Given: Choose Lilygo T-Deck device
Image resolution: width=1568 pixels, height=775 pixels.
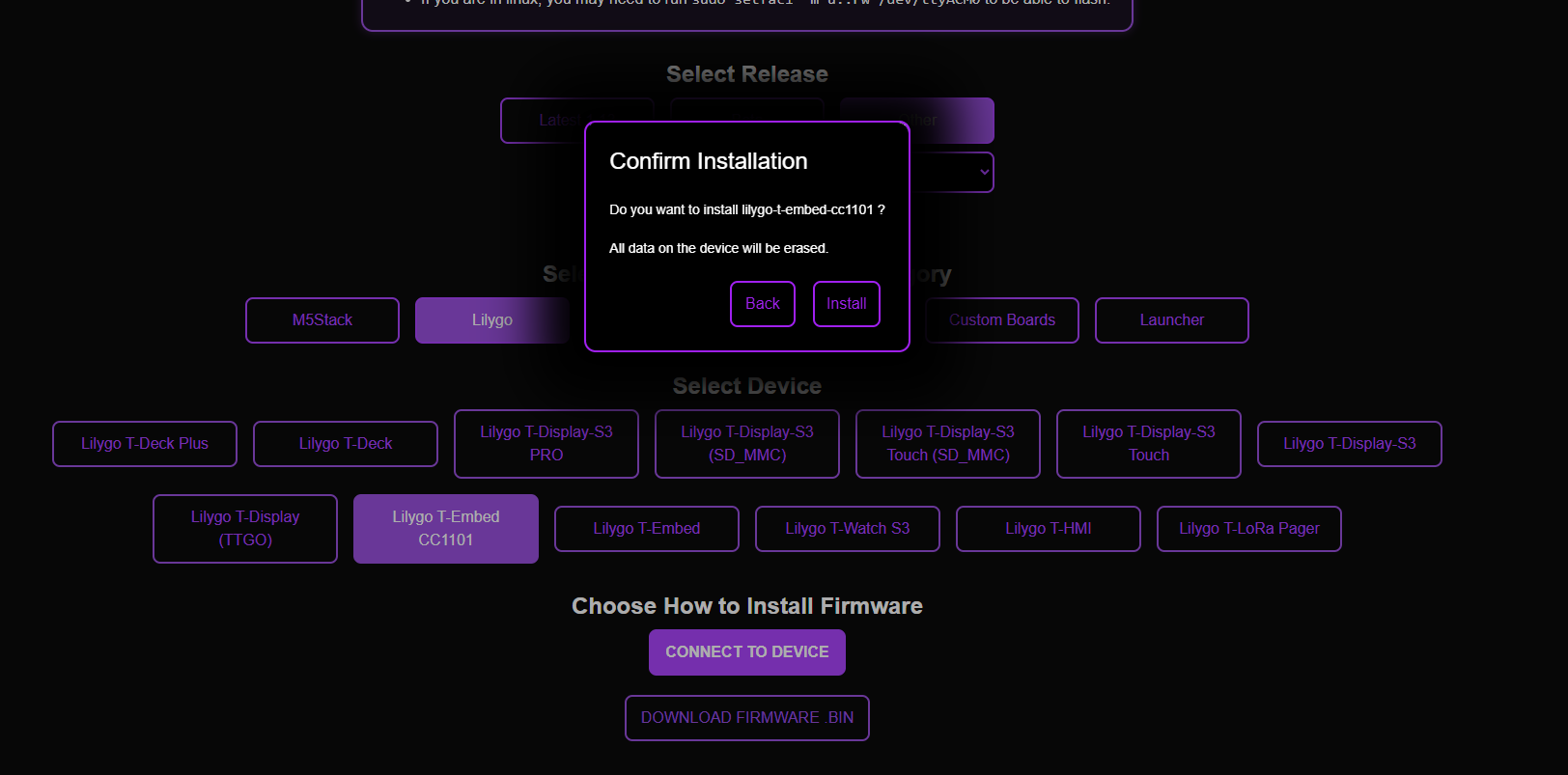Looking at the screenshot, I should coord(346,444).
